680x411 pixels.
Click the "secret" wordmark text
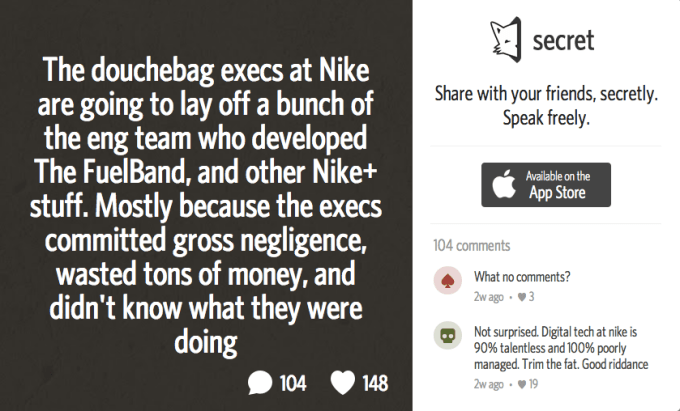563,41
